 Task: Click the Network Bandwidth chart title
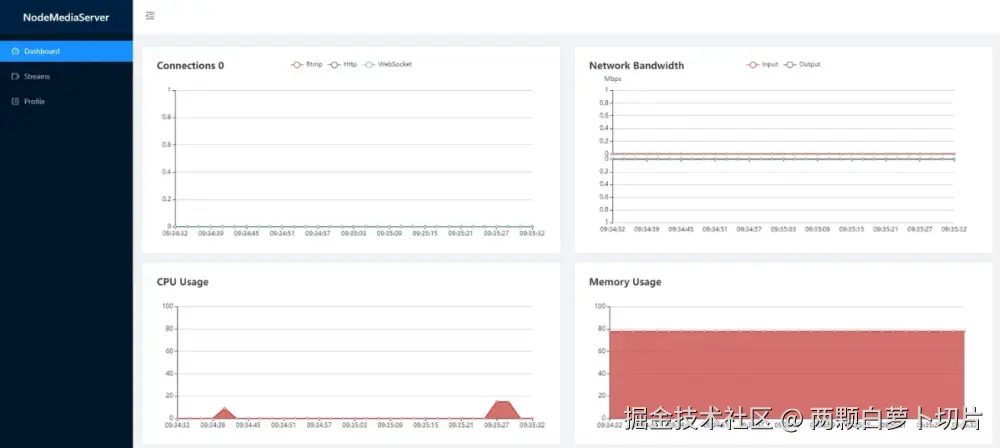[x=636, y=65]
